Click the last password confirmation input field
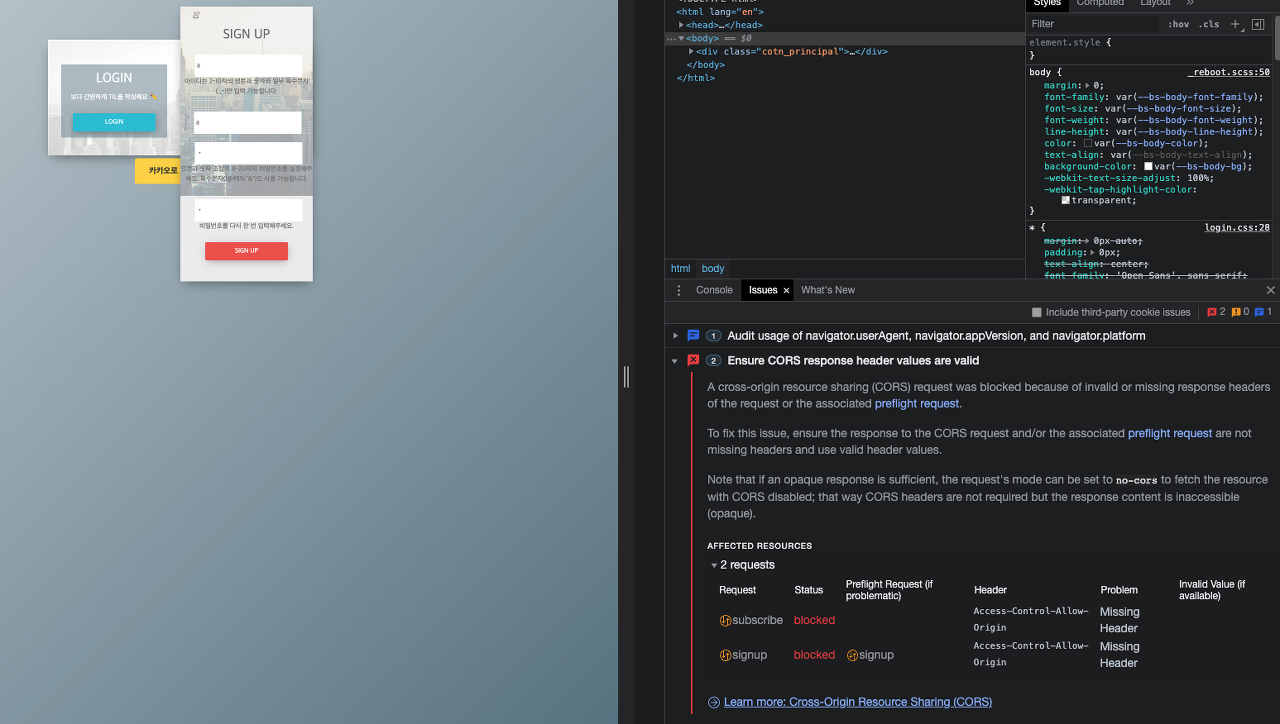This screenshot has width=1280, height=724. pos(248,210)
